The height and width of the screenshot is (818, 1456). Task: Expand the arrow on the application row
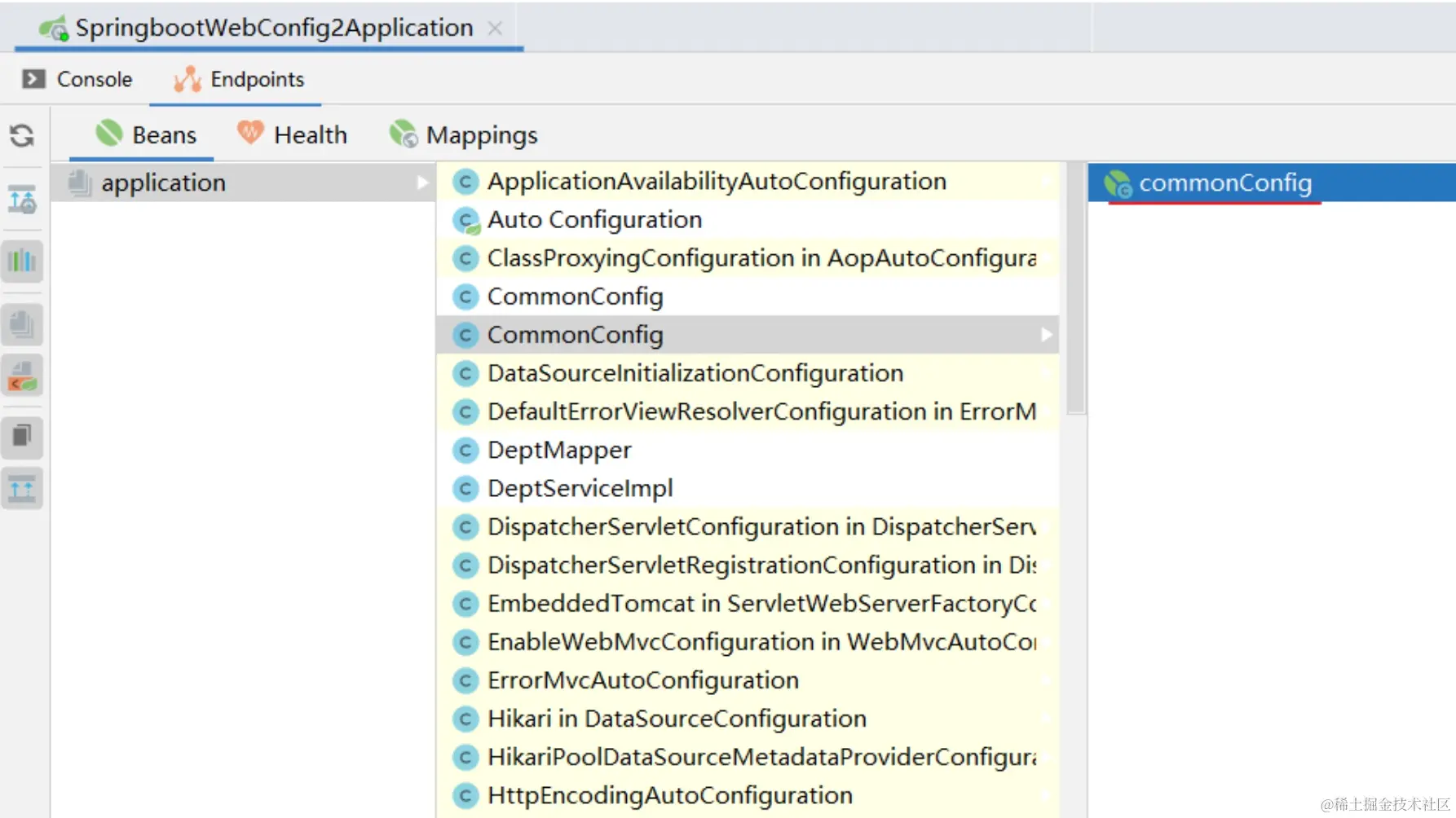tap(422, 183)
